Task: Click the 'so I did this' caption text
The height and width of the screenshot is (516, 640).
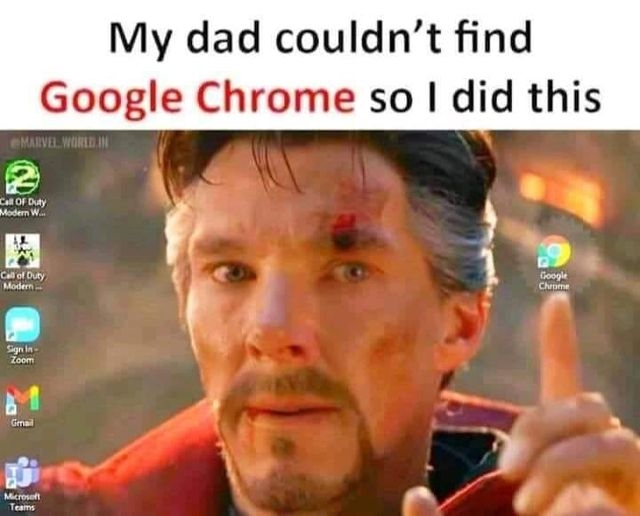Action: (x=485, y=98)
